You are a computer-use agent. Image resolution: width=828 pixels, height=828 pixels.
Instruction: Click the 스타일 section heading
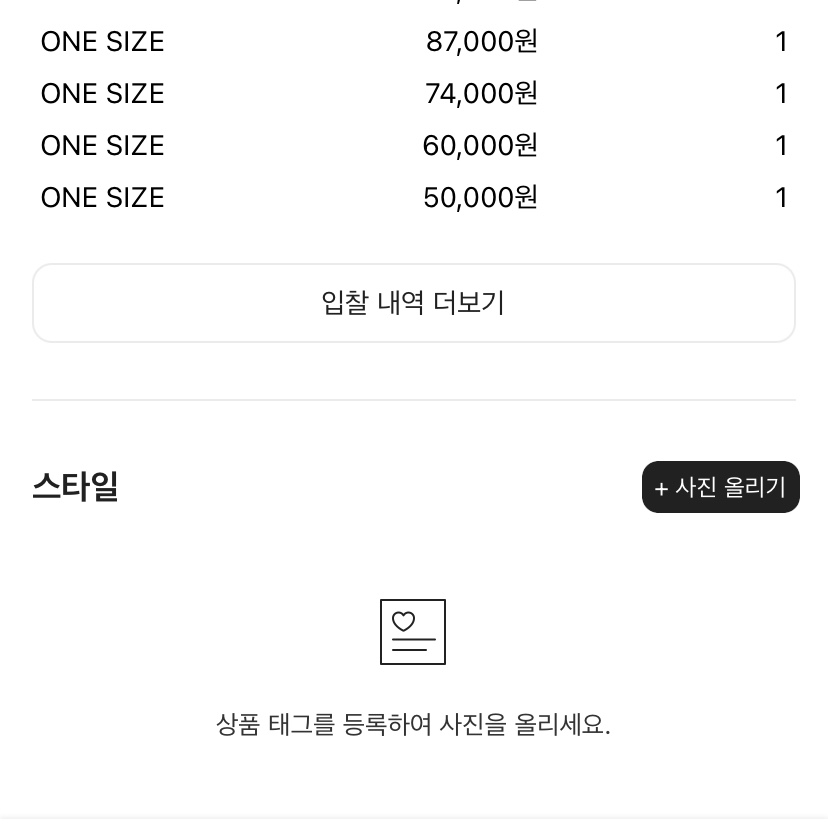click(75, 486)
